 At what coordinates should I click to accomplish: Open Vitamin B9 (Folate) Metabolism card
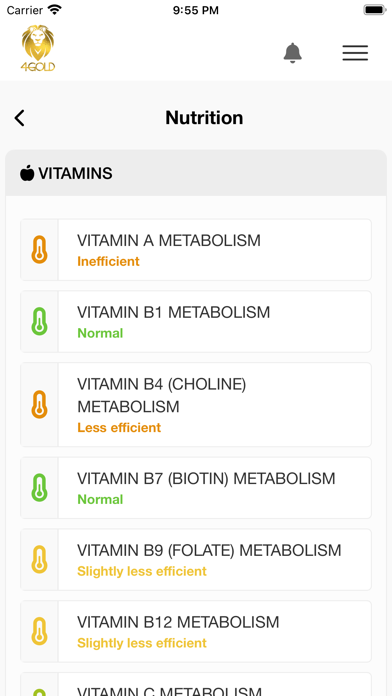click(196, 560)
